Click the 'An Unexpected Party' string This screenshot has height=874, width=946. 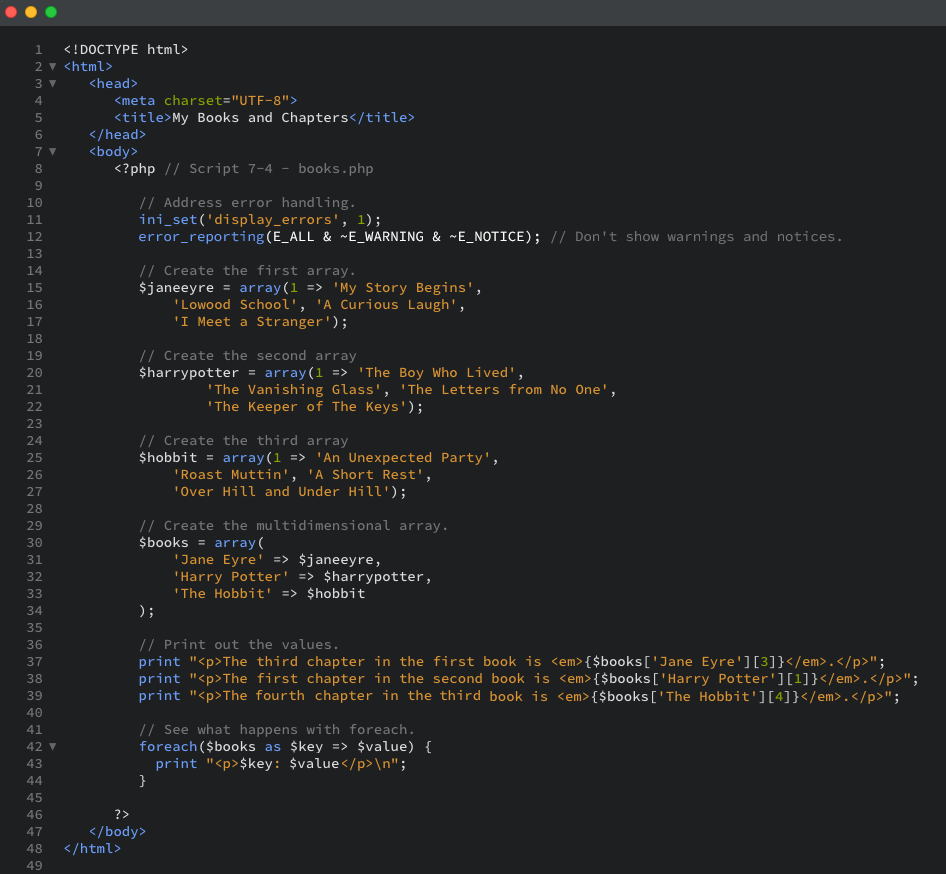click(x=403, y=457)
